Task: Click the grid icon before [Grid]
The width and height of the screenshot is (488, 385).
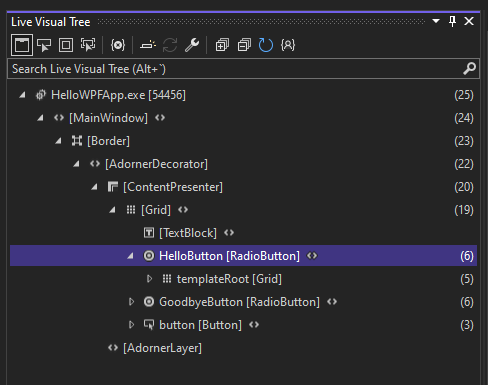Action: click(x=131, y=210)
